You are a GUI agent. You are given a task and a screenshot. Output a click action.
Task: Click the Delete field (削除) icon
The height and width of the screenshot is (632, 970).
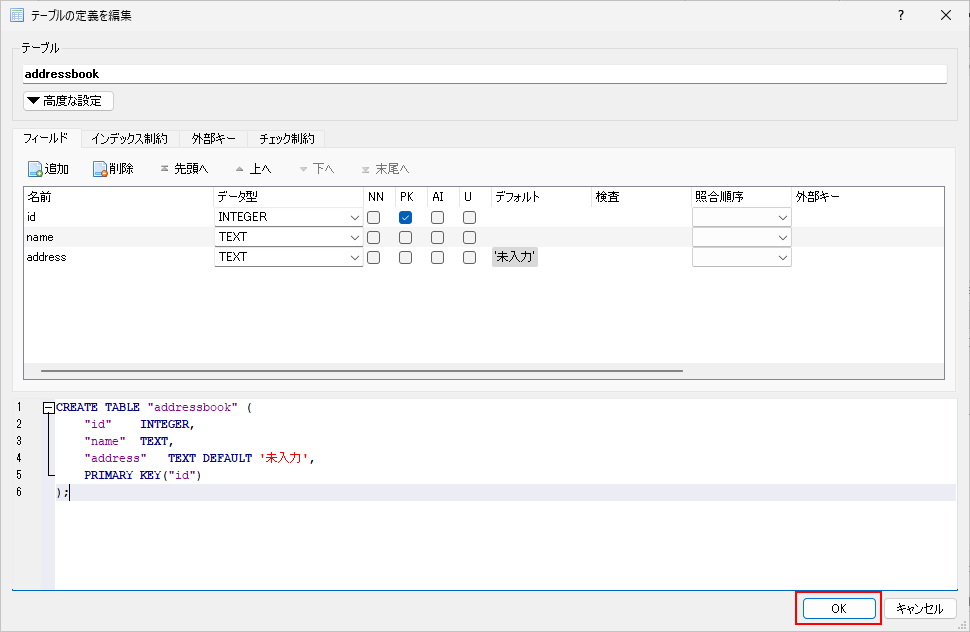pyautogui.click(x=101, y=169)
